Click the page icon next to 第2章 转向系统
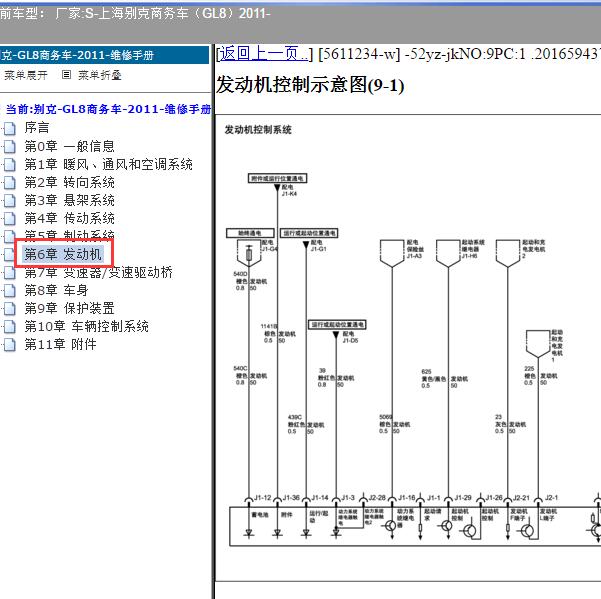Image resolution: width=601 pixels, height=599 pixels. [x=10, y=183]
